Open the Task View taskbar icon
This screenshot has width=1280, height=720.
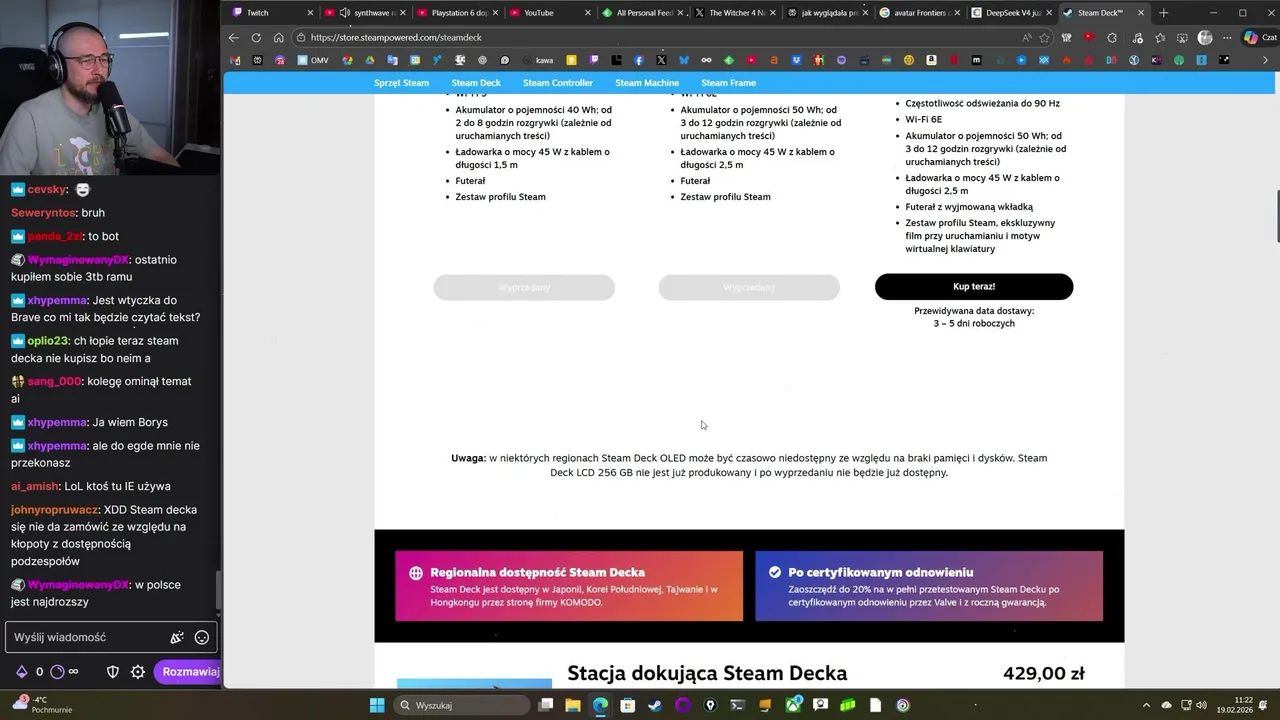[546, 705]
